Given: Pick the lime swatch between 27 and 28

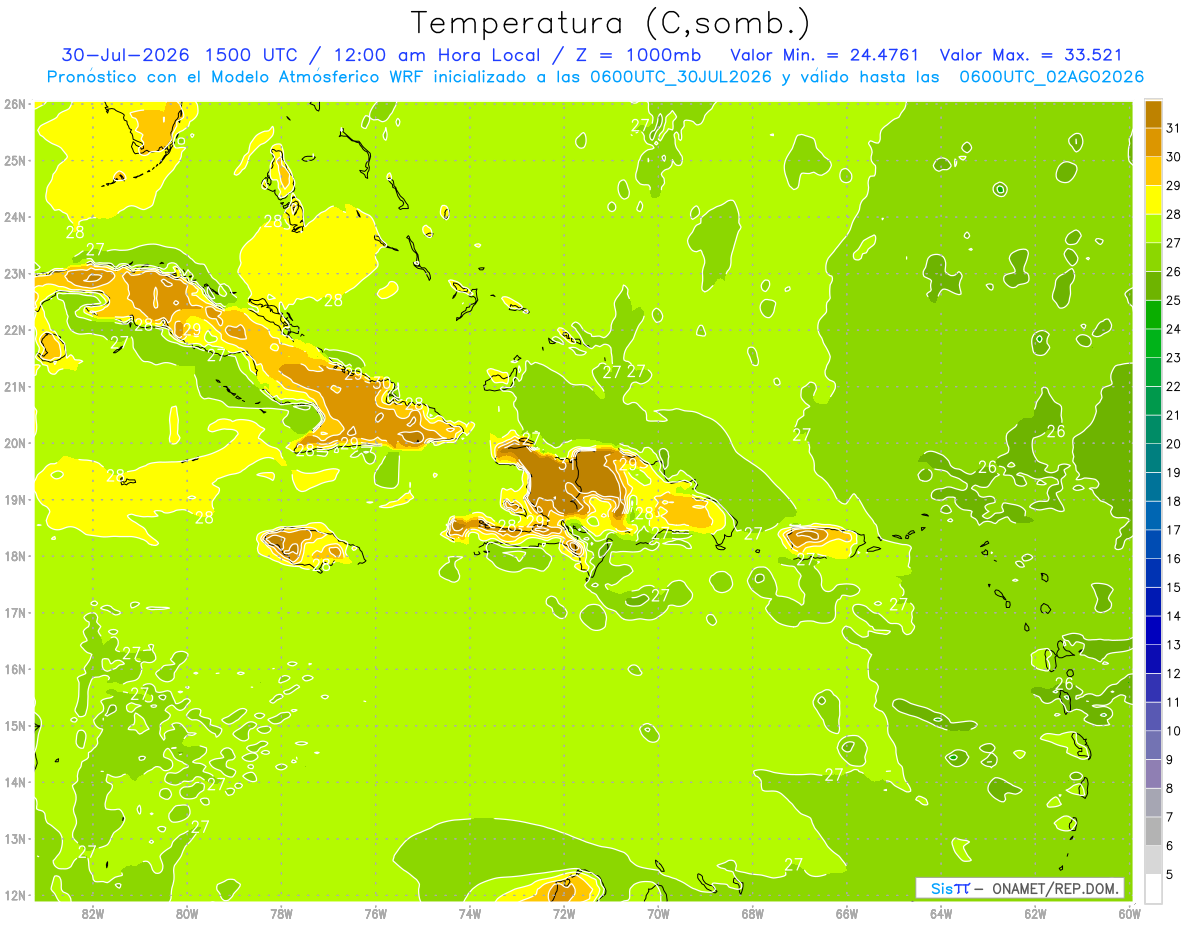Looking at the screenshot, I should (1153, 228).
